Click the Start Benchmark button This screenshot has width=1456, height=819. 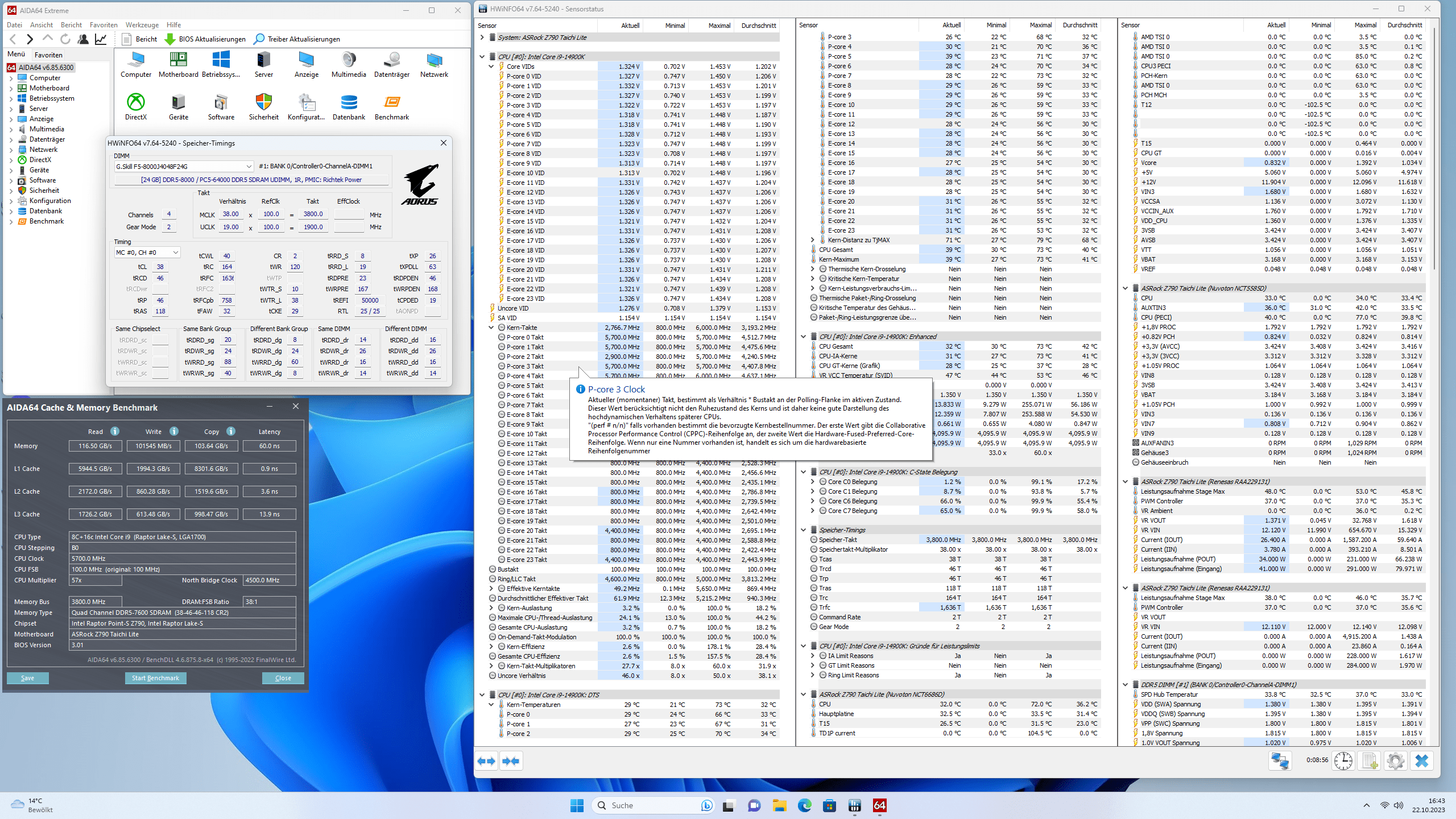coord(155,678)
